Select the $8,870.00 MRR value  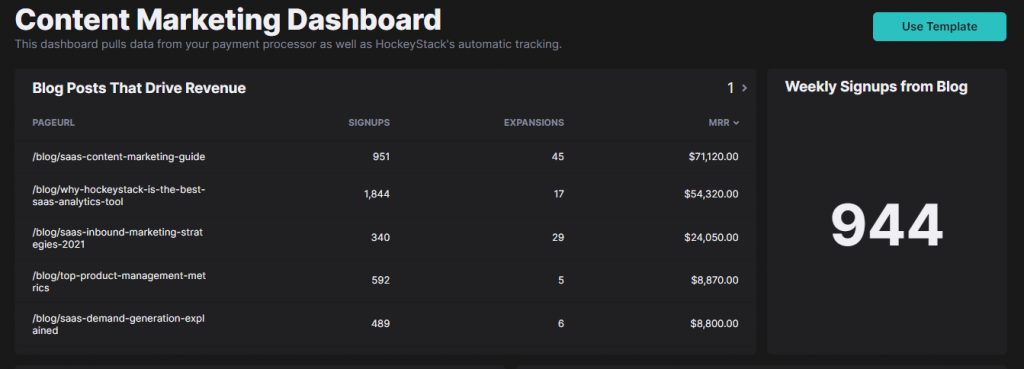point(714,280)
